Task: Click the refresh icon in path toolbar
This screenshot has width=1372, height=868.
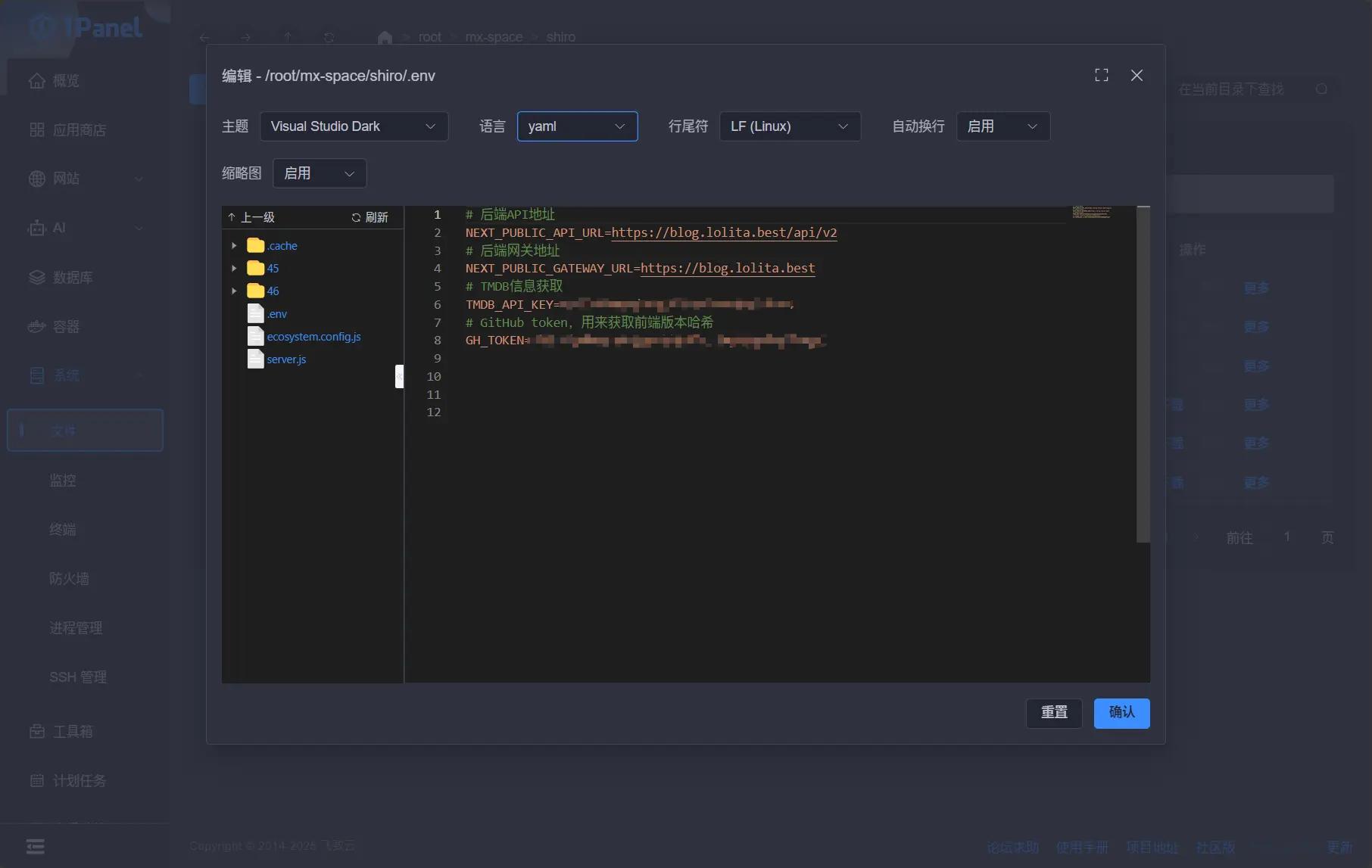Action: (329, 37)
